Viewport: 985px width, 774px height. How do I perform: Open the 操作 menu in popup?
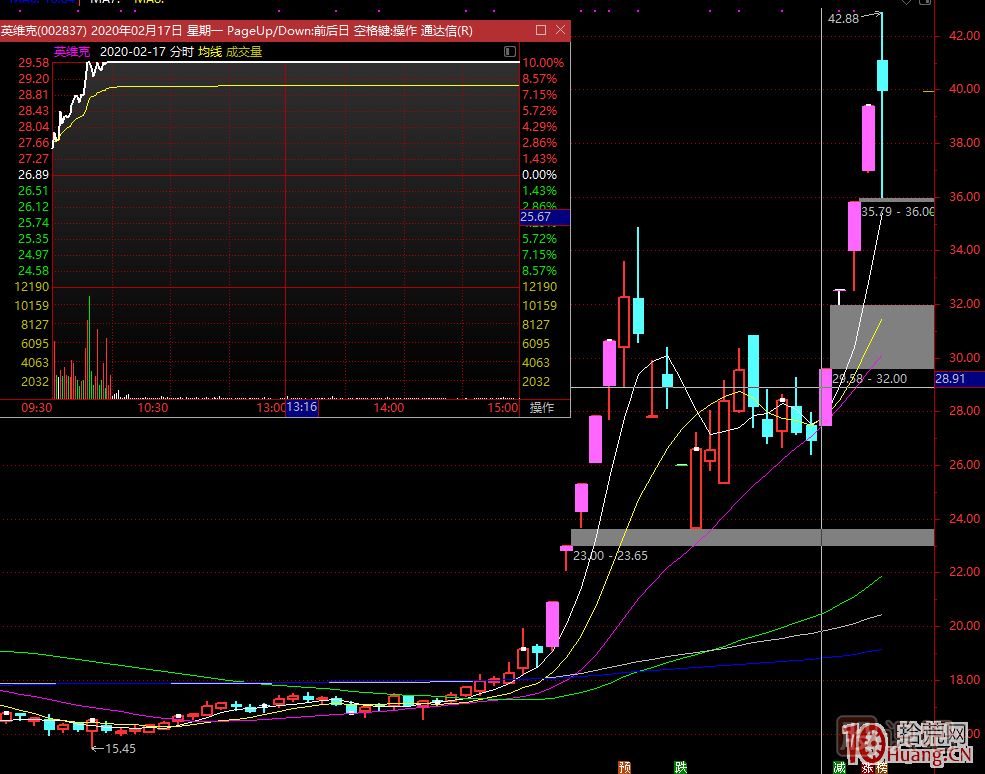(542, 408)
